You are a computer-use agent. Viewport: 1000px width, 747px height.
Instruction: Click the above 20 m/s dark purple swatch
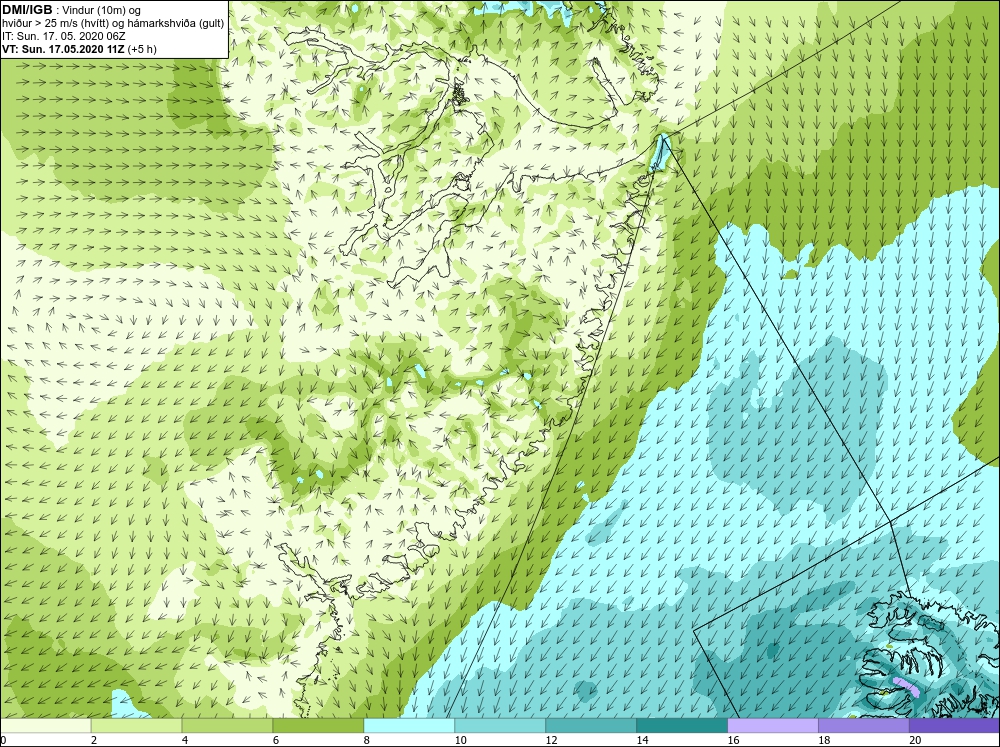coord(954,725)
